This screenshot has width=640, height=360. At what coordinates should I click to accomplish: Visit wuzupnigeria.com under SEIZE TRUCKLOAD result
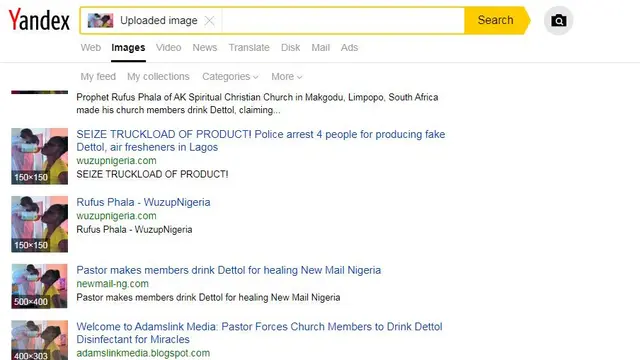point(116,160)
